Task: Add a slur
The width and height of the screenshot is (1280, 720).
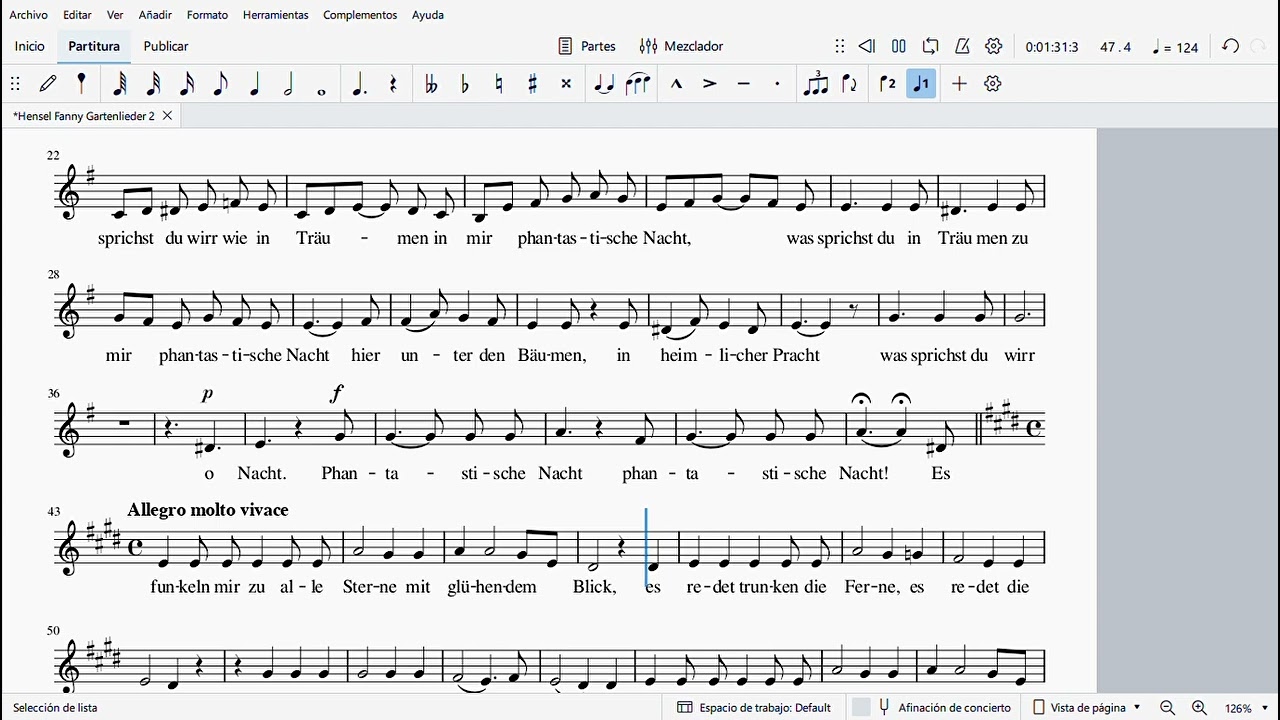Action: tap(638, 84)
